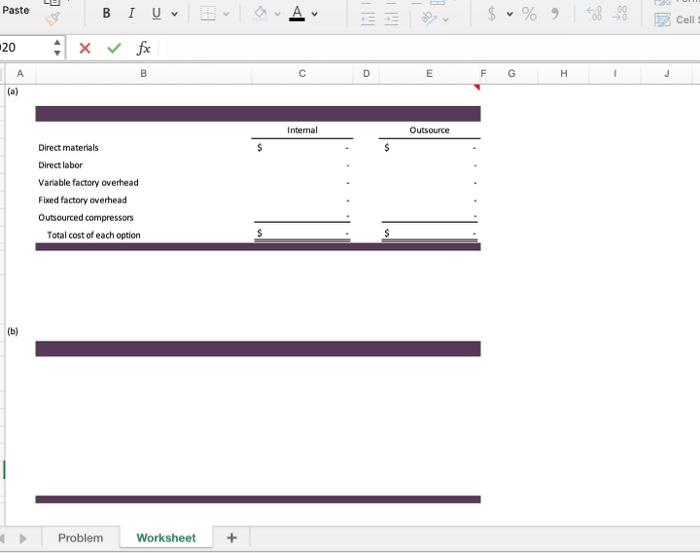Select the Total cost of each option cell
Screen dimensions: 700x553
point(143,235)
